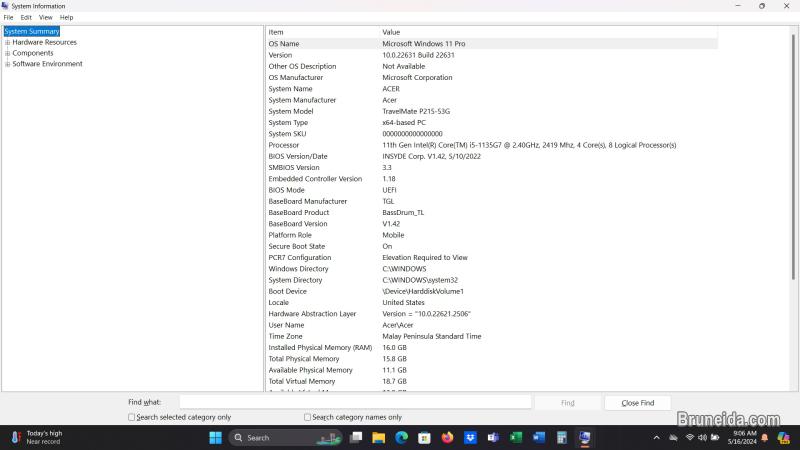Open the Windows Start menu
This screenshot has width=800, height=450.
(x=215, y=437)
